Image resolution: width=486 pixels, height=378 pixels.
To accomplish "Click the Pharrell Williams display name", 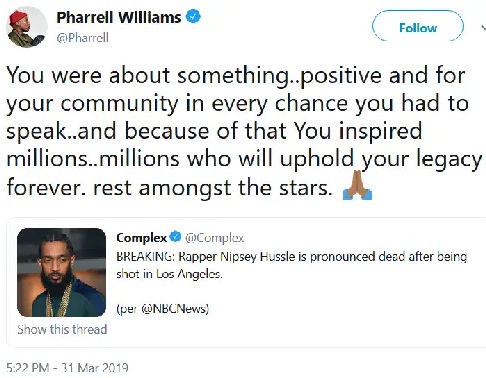I will pos(119,17).
